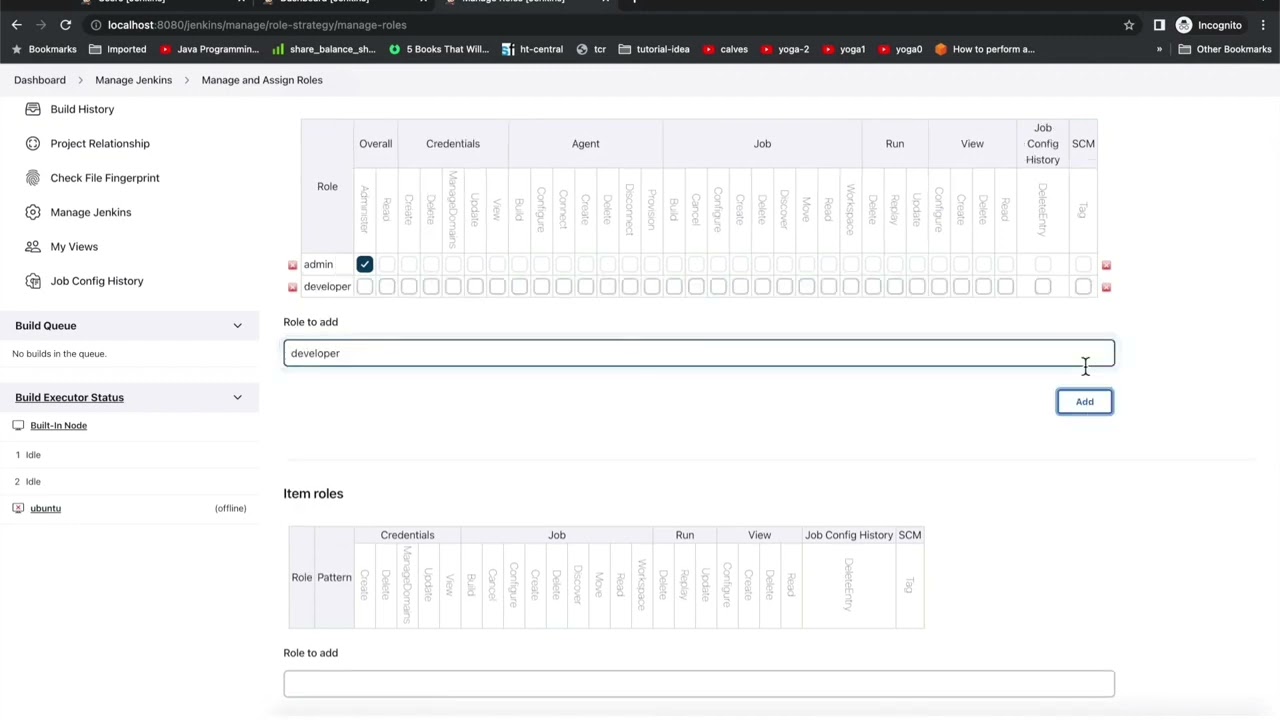Image resolution: width=1280 pixels, height=720 pixels.
Task: Open the Incognito profile icon
Action: tap(1184, 25)
